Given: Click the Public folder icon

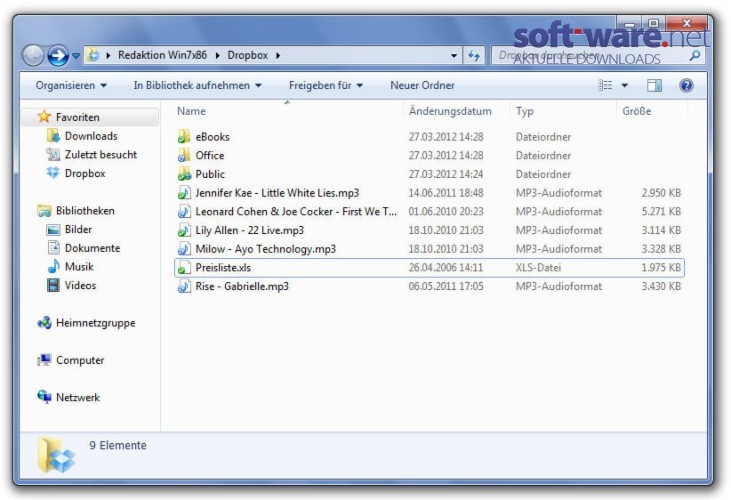Looking at the screenshot, I should (184, 174).
